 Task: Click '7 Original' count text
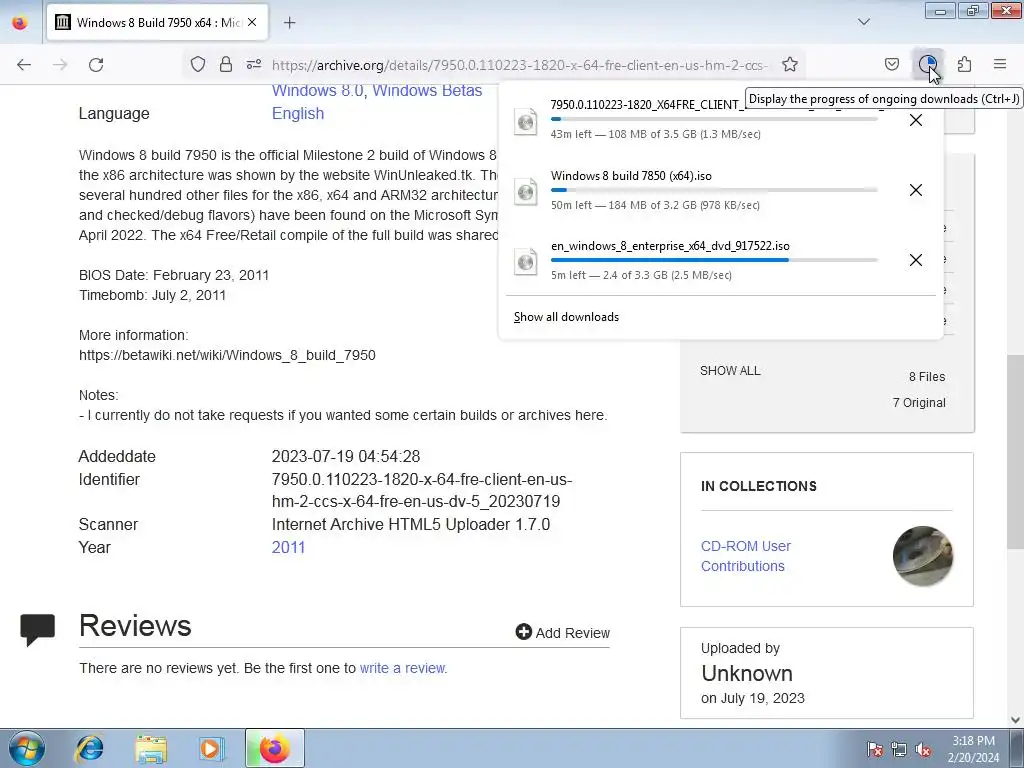(919, 403)
